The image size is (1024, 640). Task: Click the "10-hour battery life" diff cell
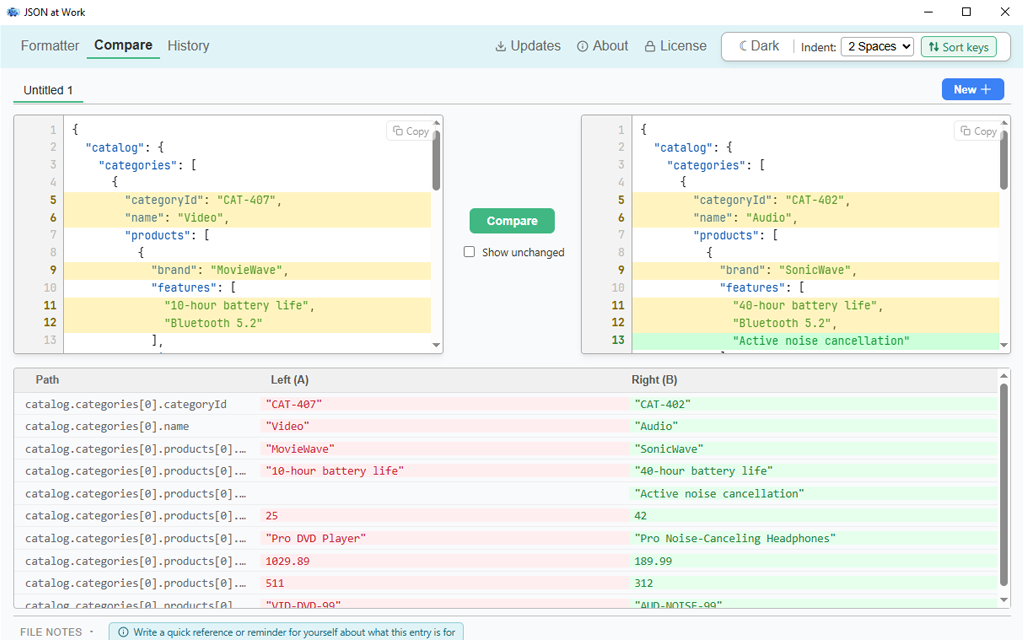pyautogui.click(x=444, y=471)
